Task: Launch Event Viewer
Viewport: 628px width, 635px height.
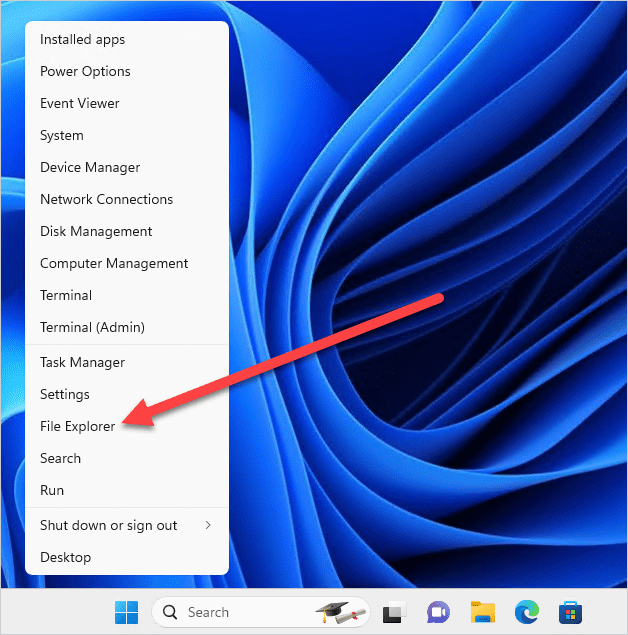Action: coord(127,103)
